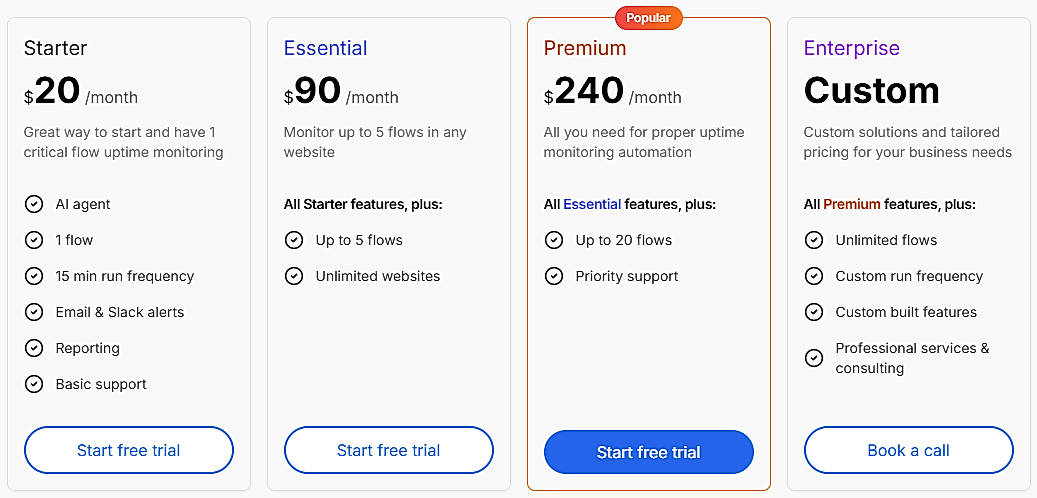The height and width of the screenshot is (498, 1037).
Task: Click the checkmark icon next to 1 flow
Action: 34,240
